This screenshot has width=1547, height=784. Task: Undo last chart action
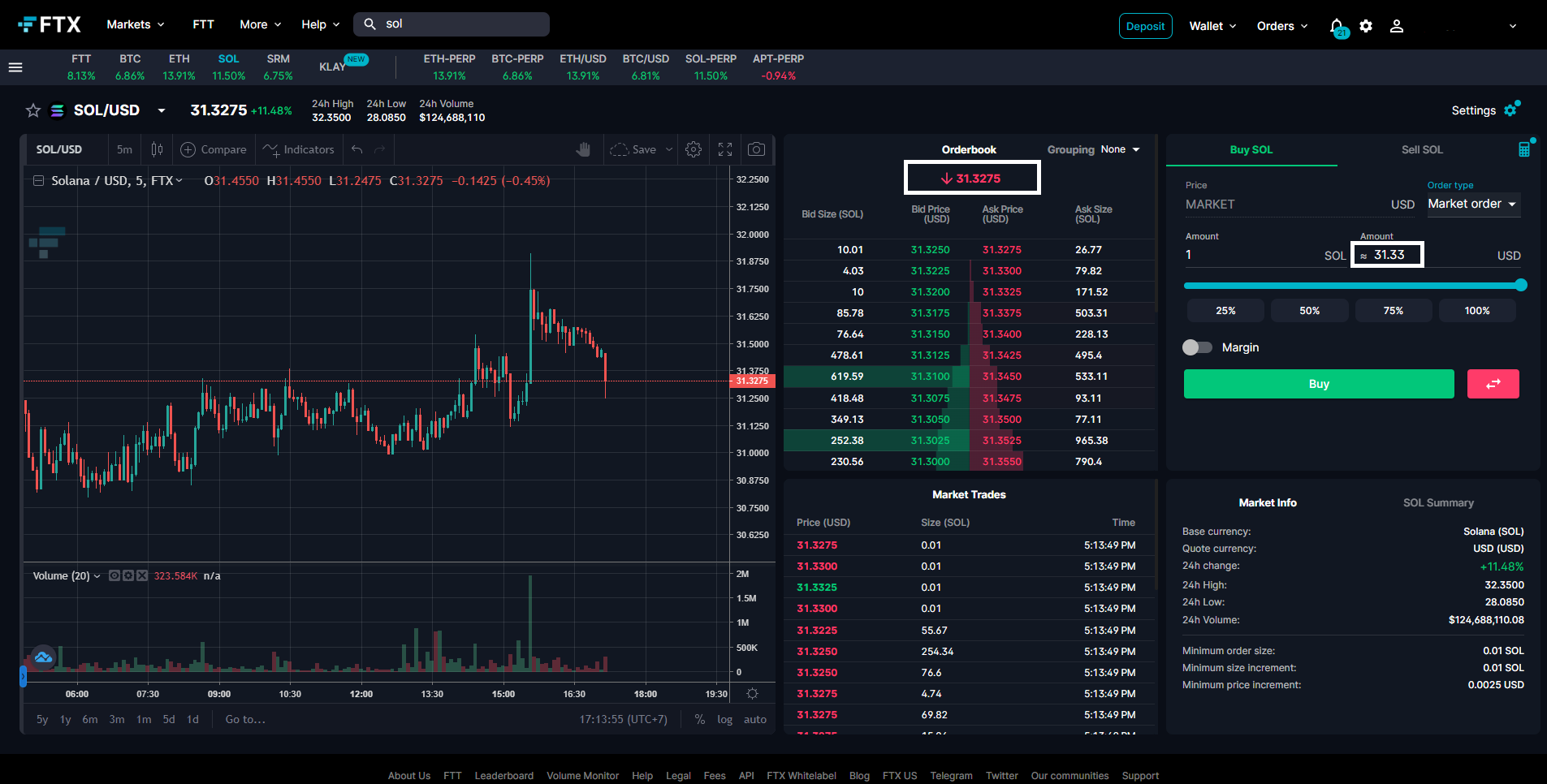357,149
